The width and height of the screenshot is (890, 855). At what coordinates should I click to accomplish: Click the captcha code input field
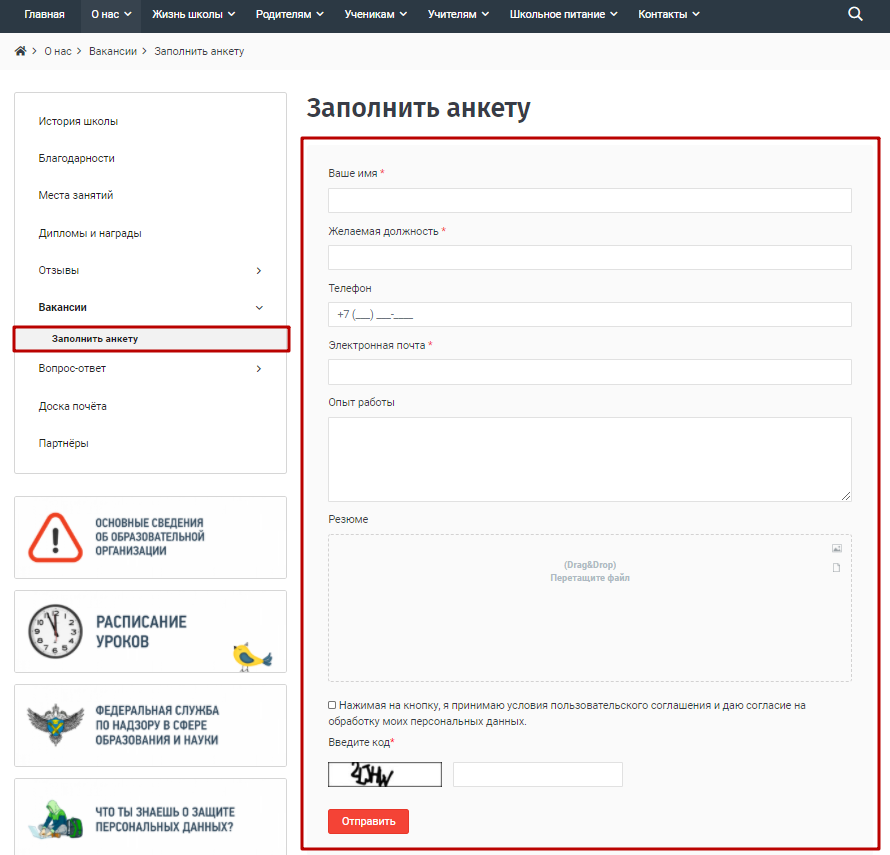click(537, 775)
